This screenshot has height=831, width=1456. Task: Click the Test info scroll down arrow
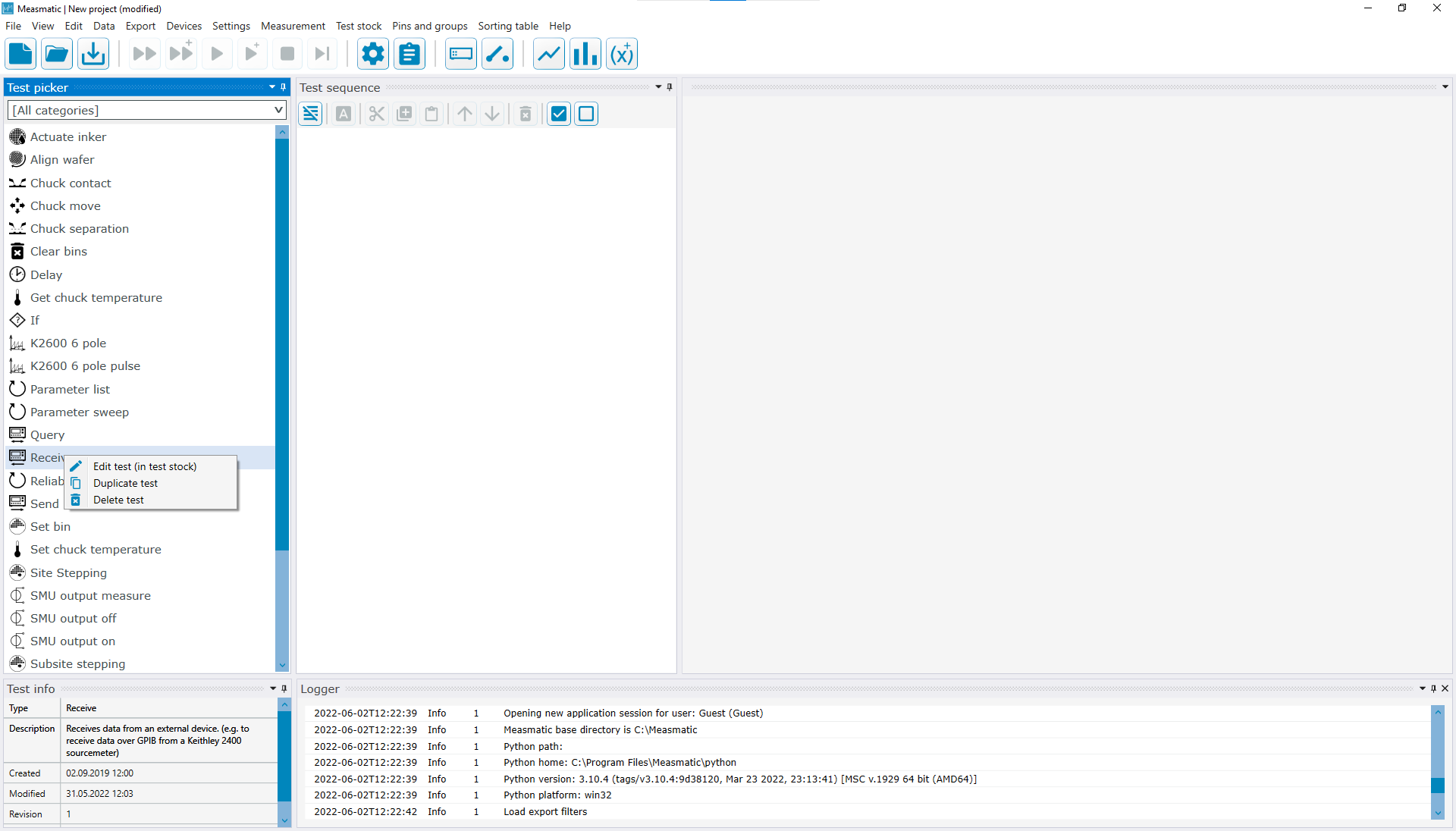tap(284, 820)
